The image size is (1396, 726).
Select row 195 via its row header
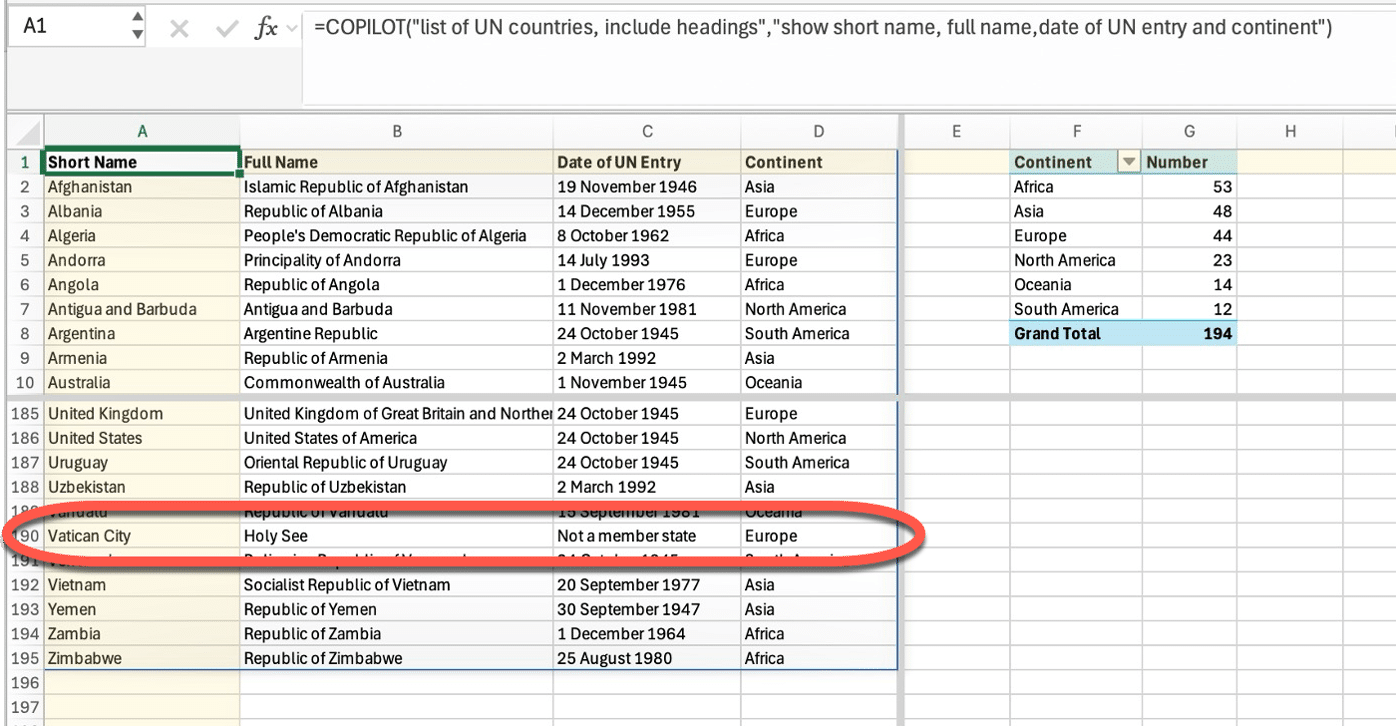[x=24, y=658]
